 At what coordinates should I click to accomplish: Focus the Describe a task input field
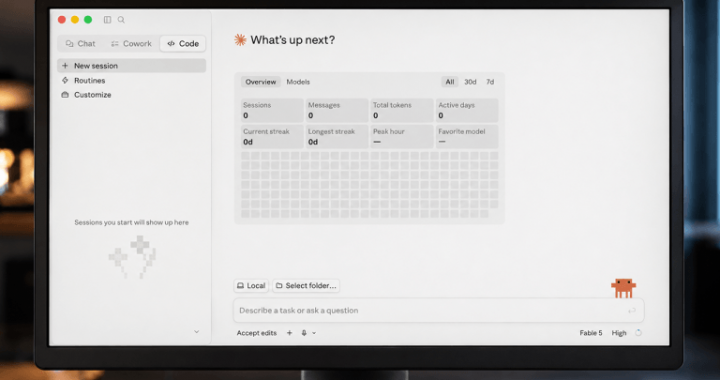[x=439, y=310]
